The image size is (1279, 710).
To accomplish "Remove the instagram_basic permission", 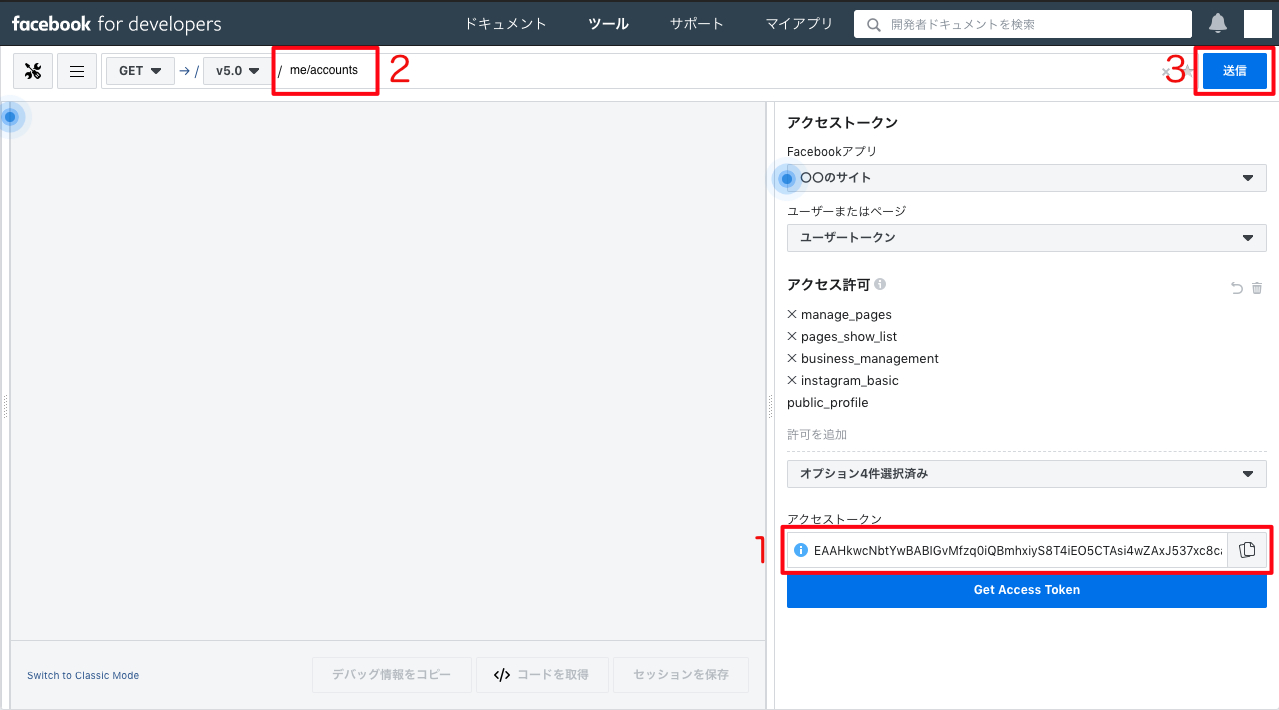I will click(791, 380).
